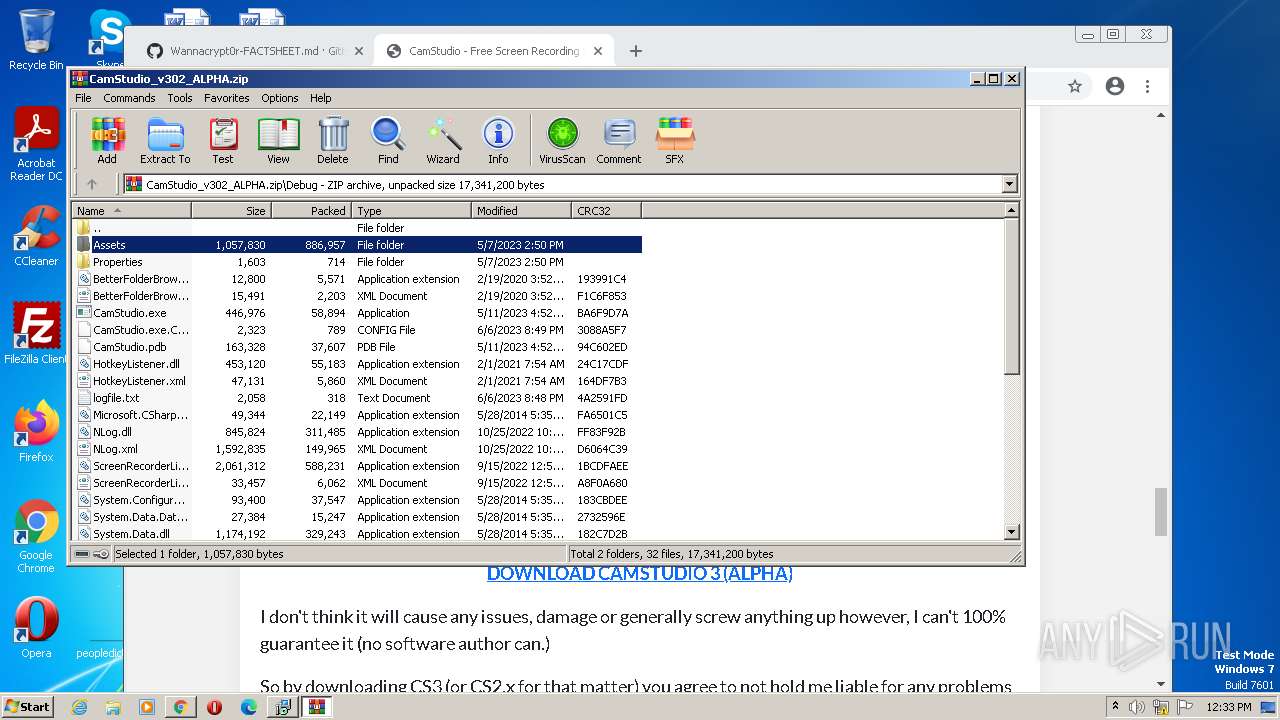Select System.Data.dll in the list

[x=358, y=534]
